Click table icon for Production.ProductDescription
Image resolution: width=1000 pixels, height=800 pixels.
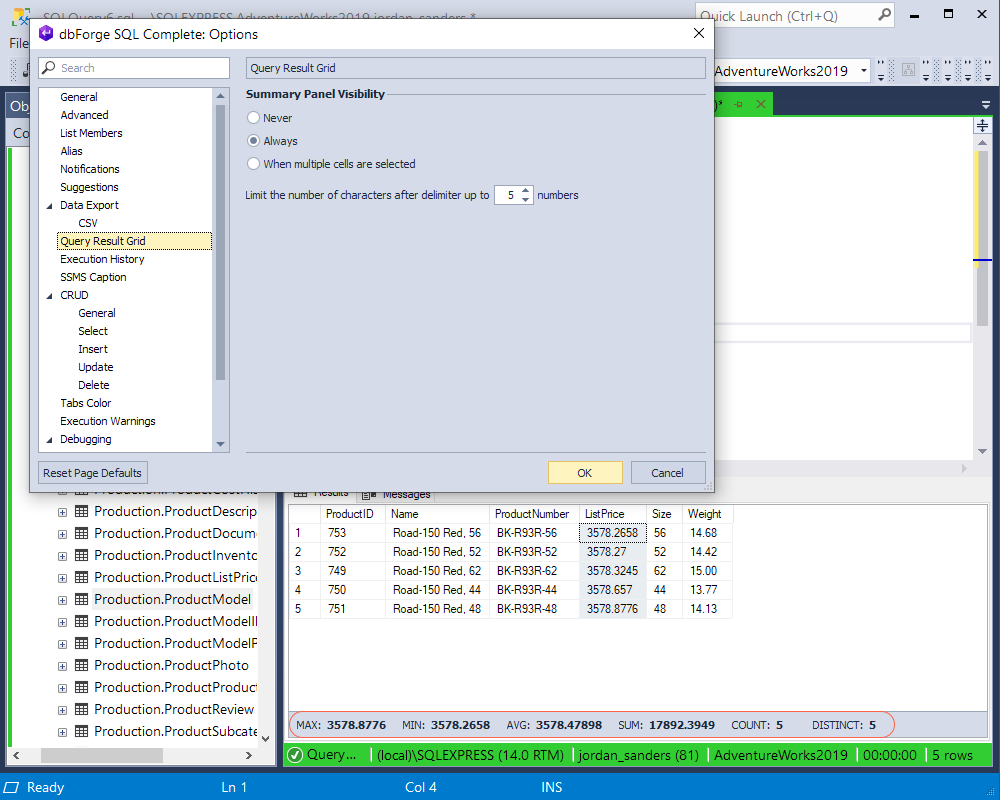pos(82,512)
